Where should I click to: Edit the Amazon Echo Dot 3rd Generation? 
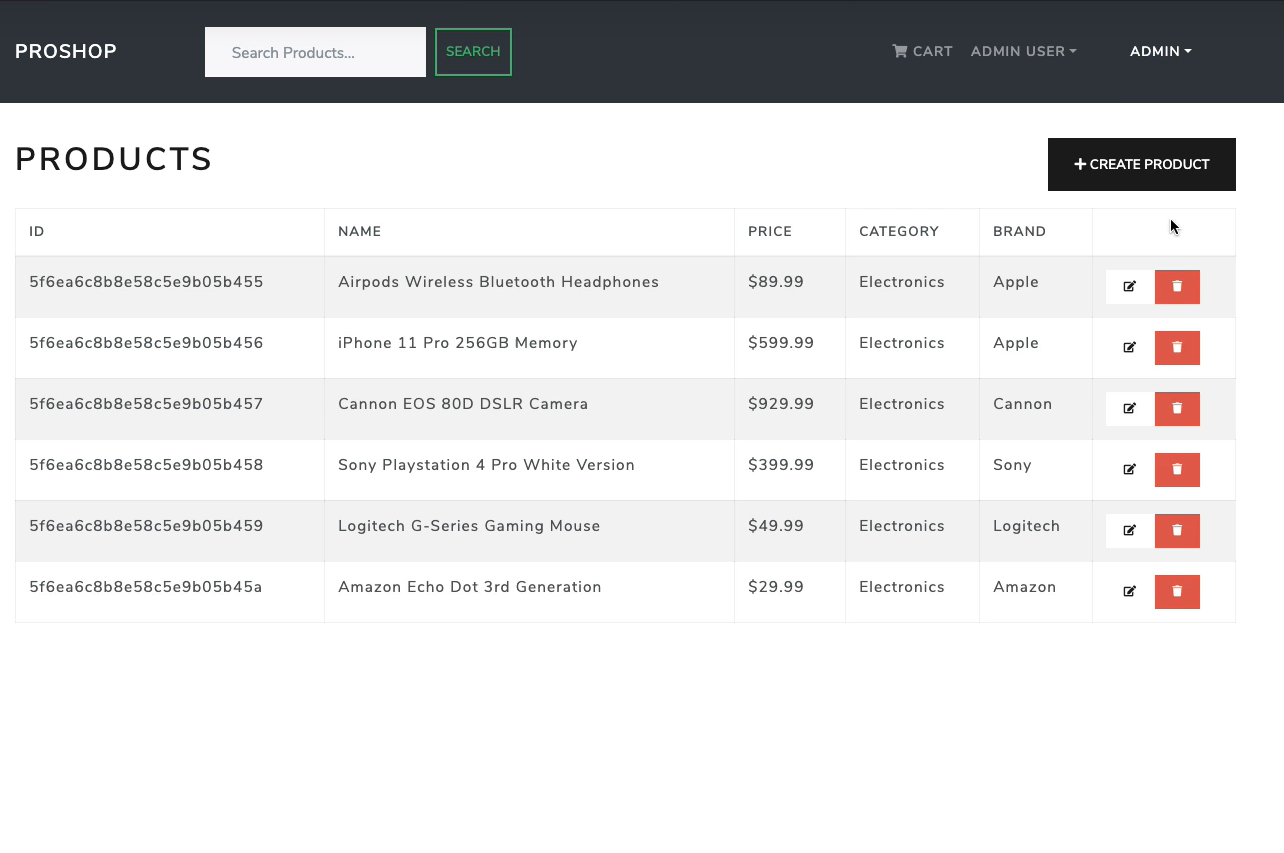tap(1129, 591)
